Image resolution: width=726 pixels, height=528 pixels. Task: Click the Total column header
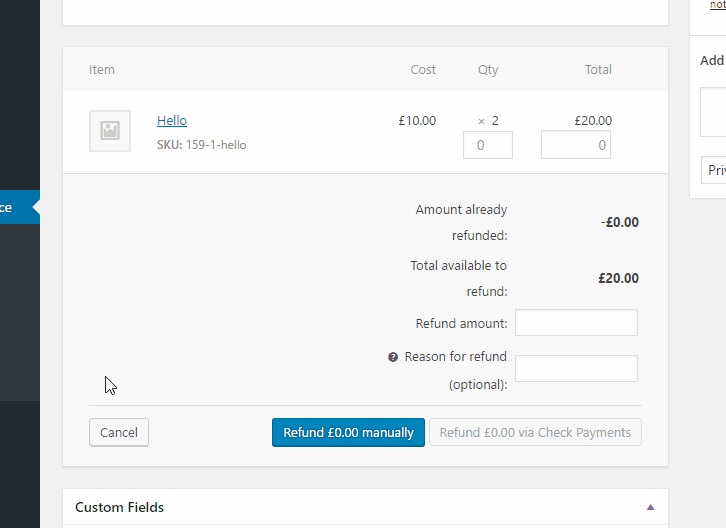598,70
